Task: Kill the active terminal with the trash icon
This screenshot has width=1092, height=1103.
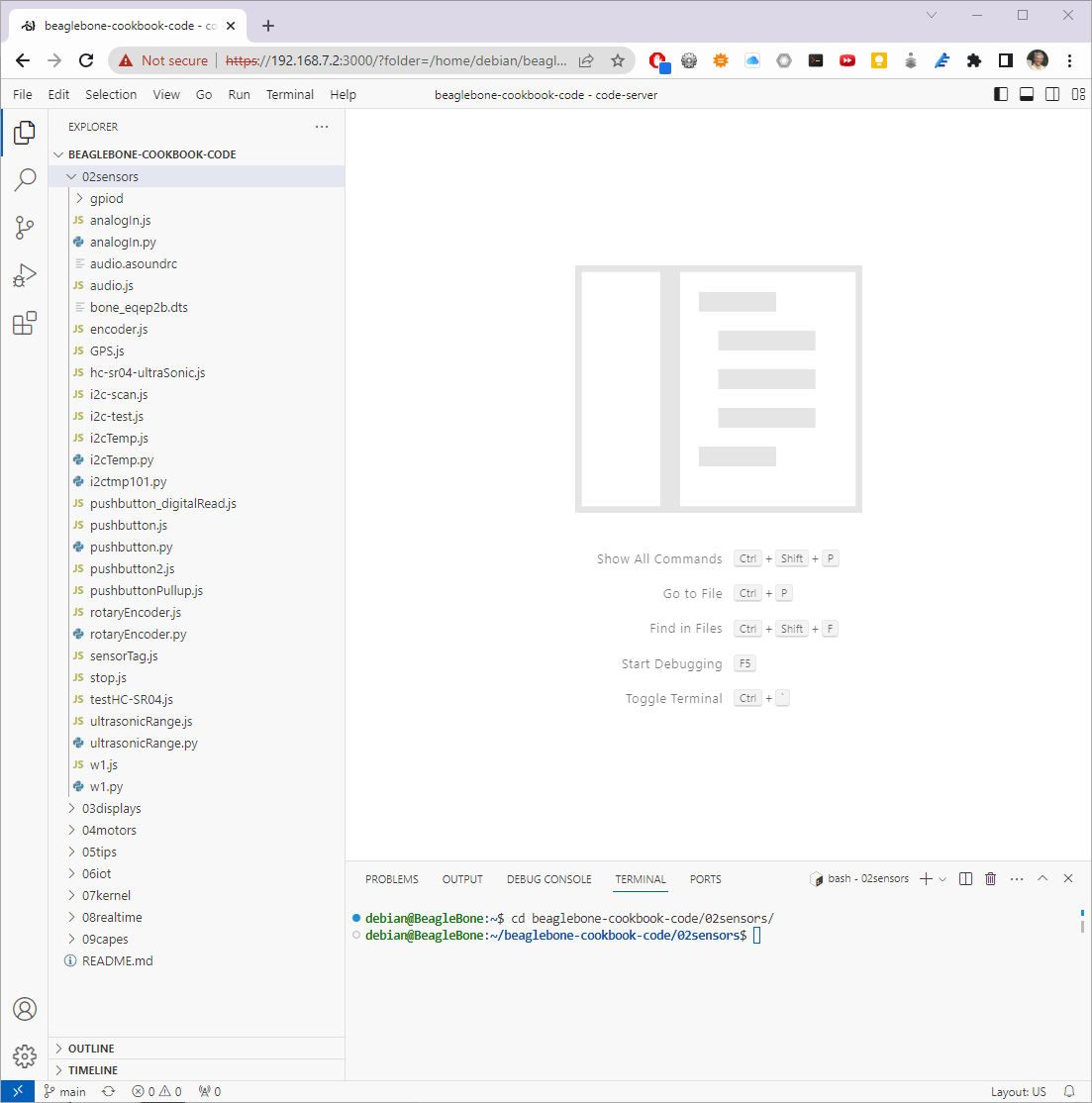Action: click(x=990, y=878)
